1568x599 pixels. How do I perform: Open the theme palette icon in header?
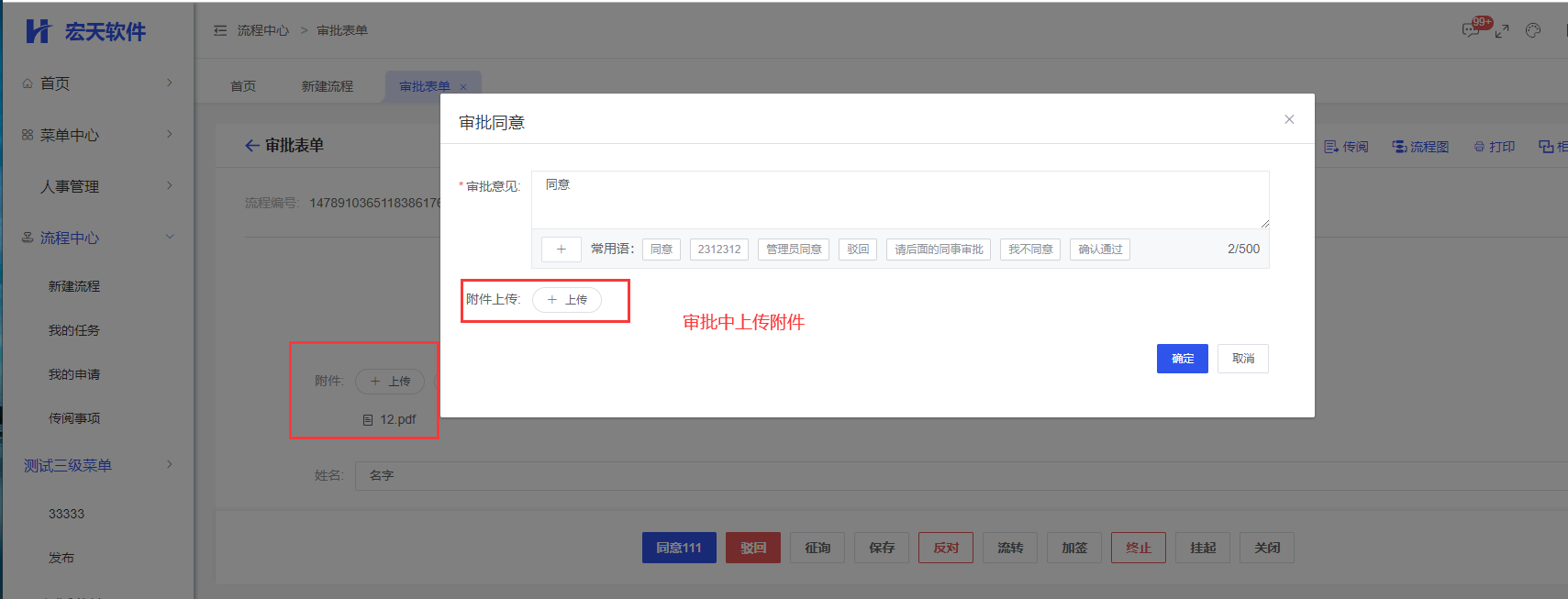(1533, 30)
